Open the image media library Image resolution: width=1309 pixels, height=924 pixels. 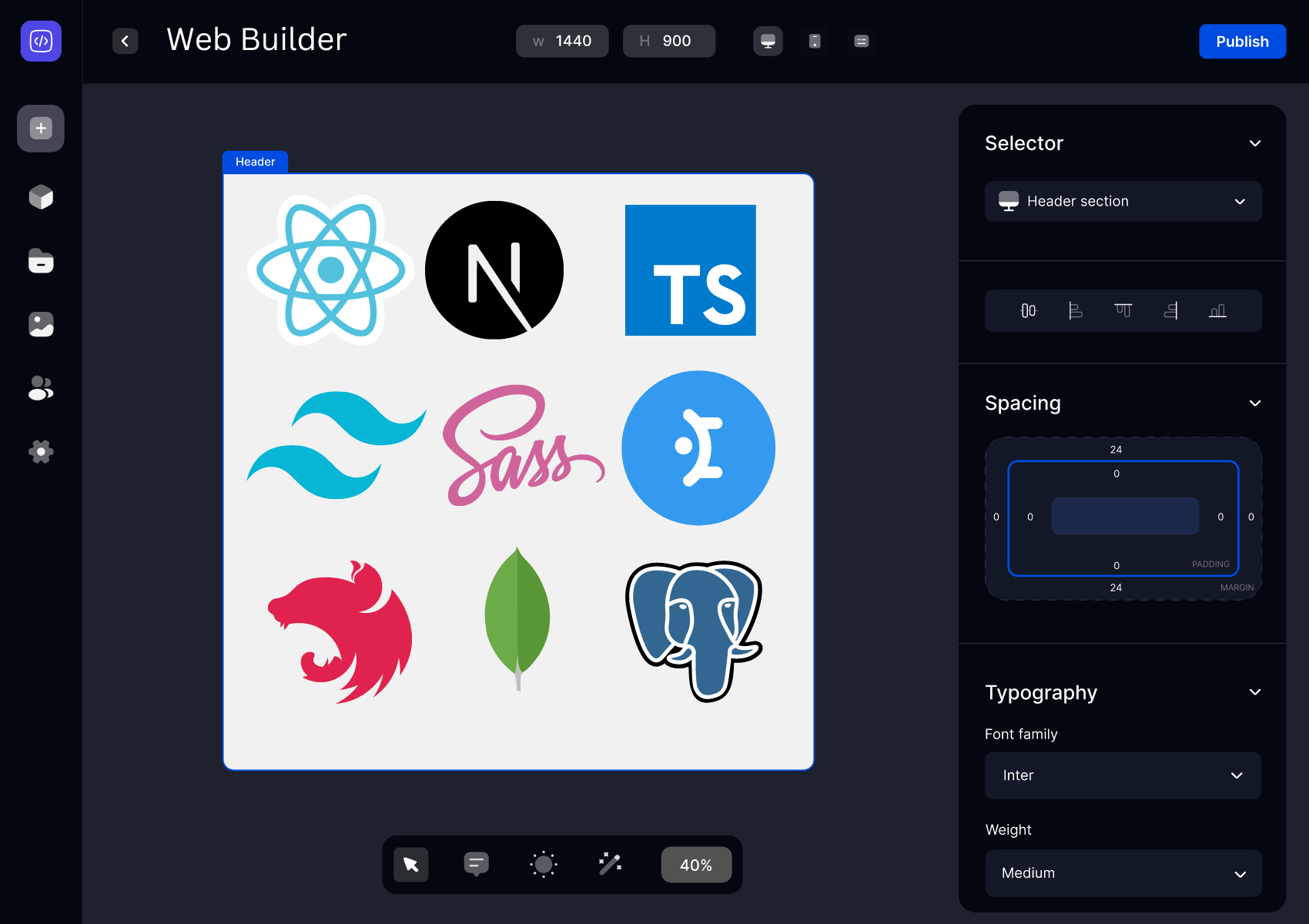(41, 324)
